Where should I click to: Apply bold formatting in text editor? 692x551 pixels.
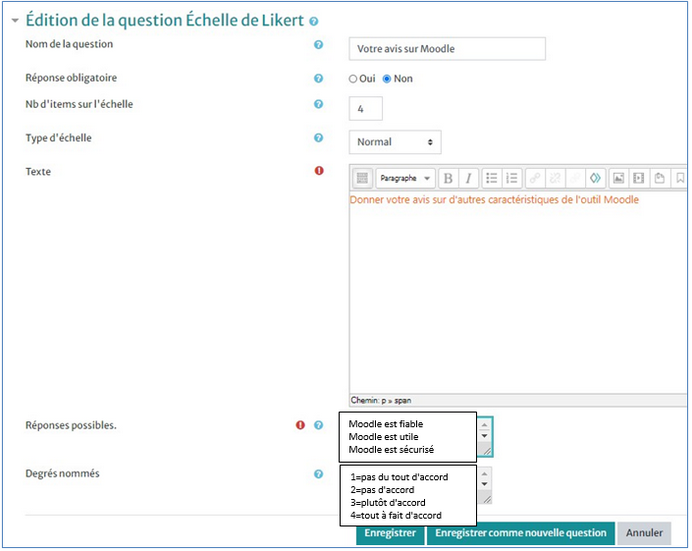coord(448,178)
